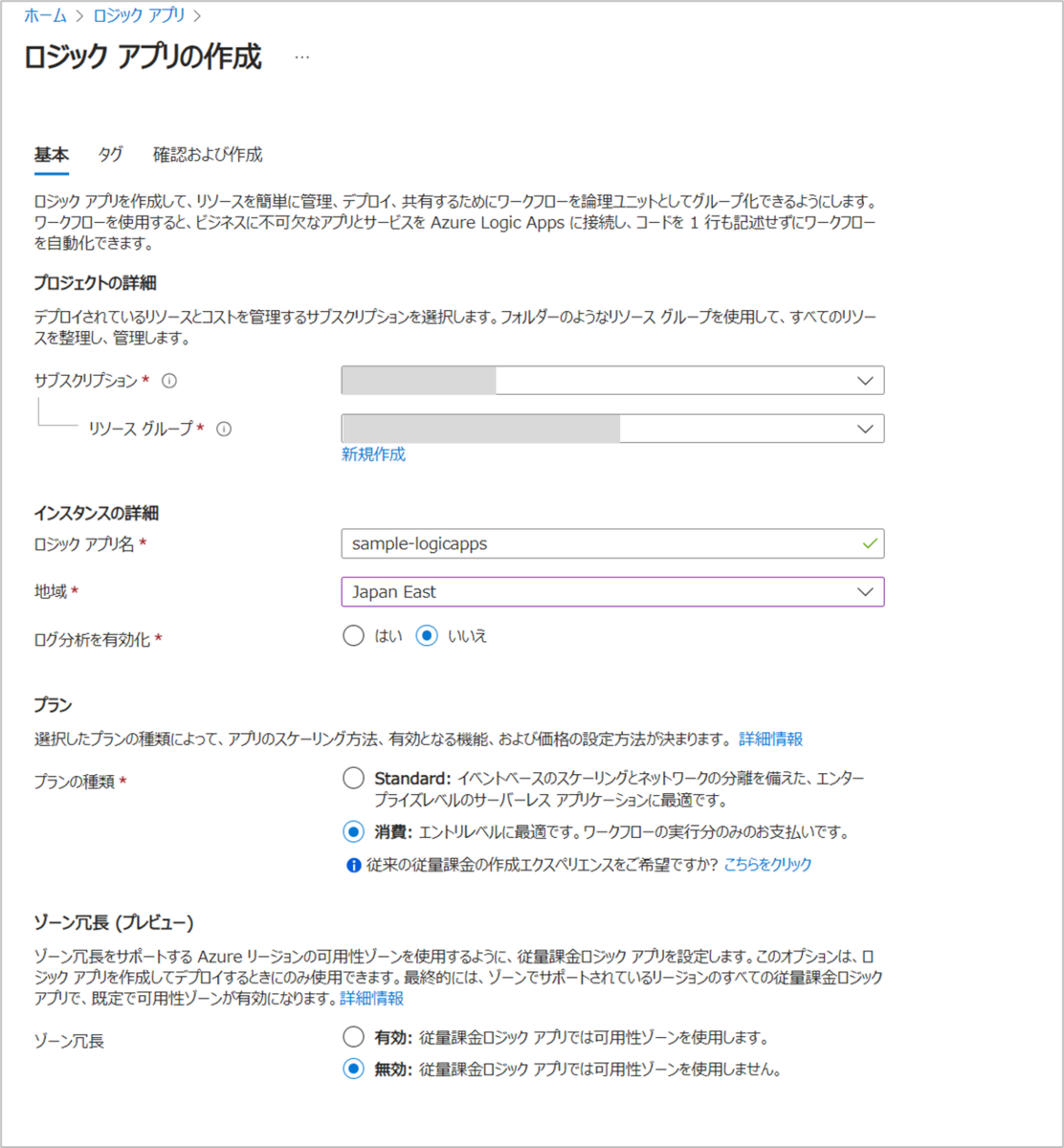Click the ロジック アプリ名 input field

point(612,543)
